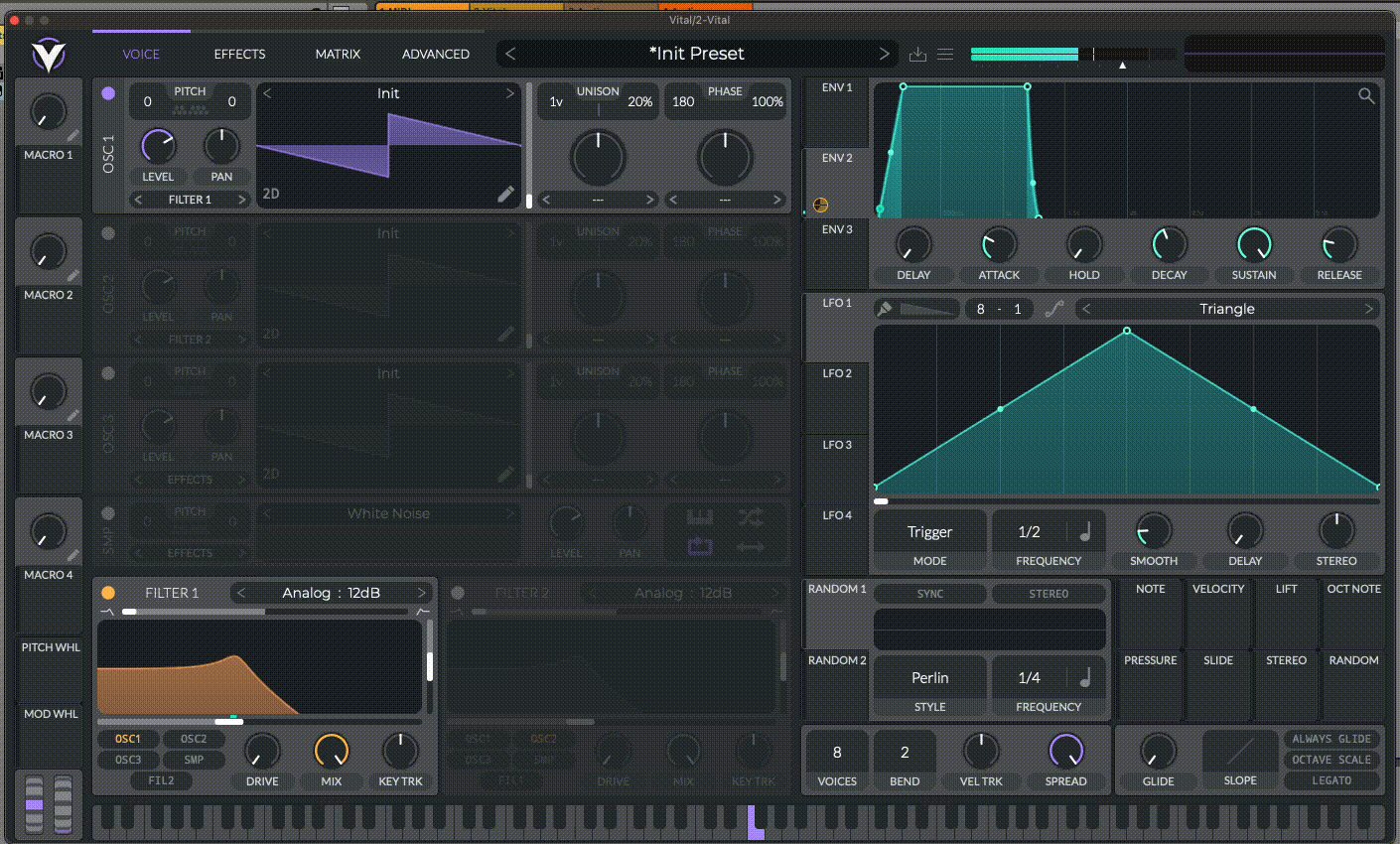Click the Voices number field
Screen dimensions: 1400x844
837,753
